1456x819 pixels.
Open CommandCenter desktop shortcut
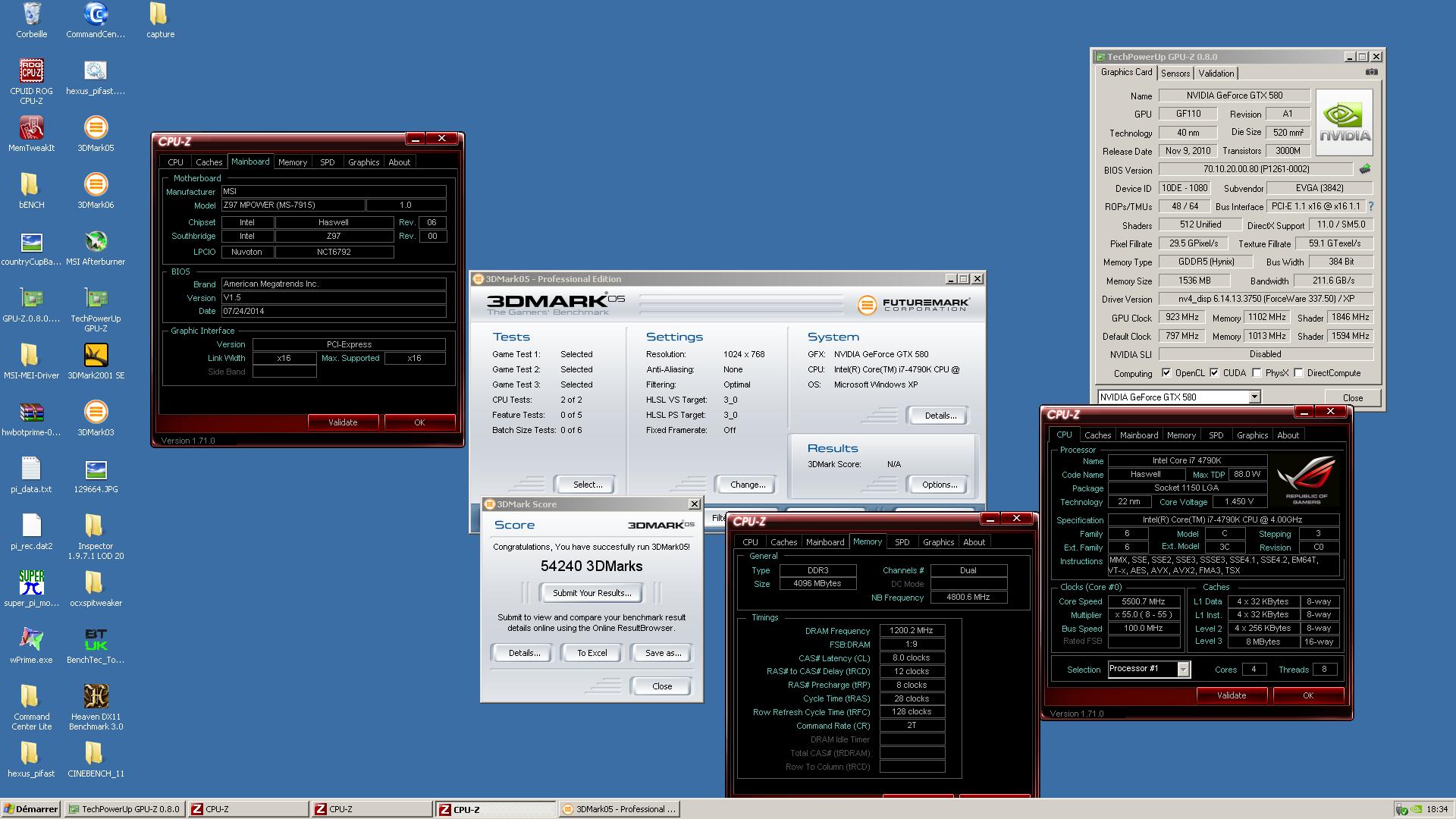pyautogui.click(x=96, y=14)
